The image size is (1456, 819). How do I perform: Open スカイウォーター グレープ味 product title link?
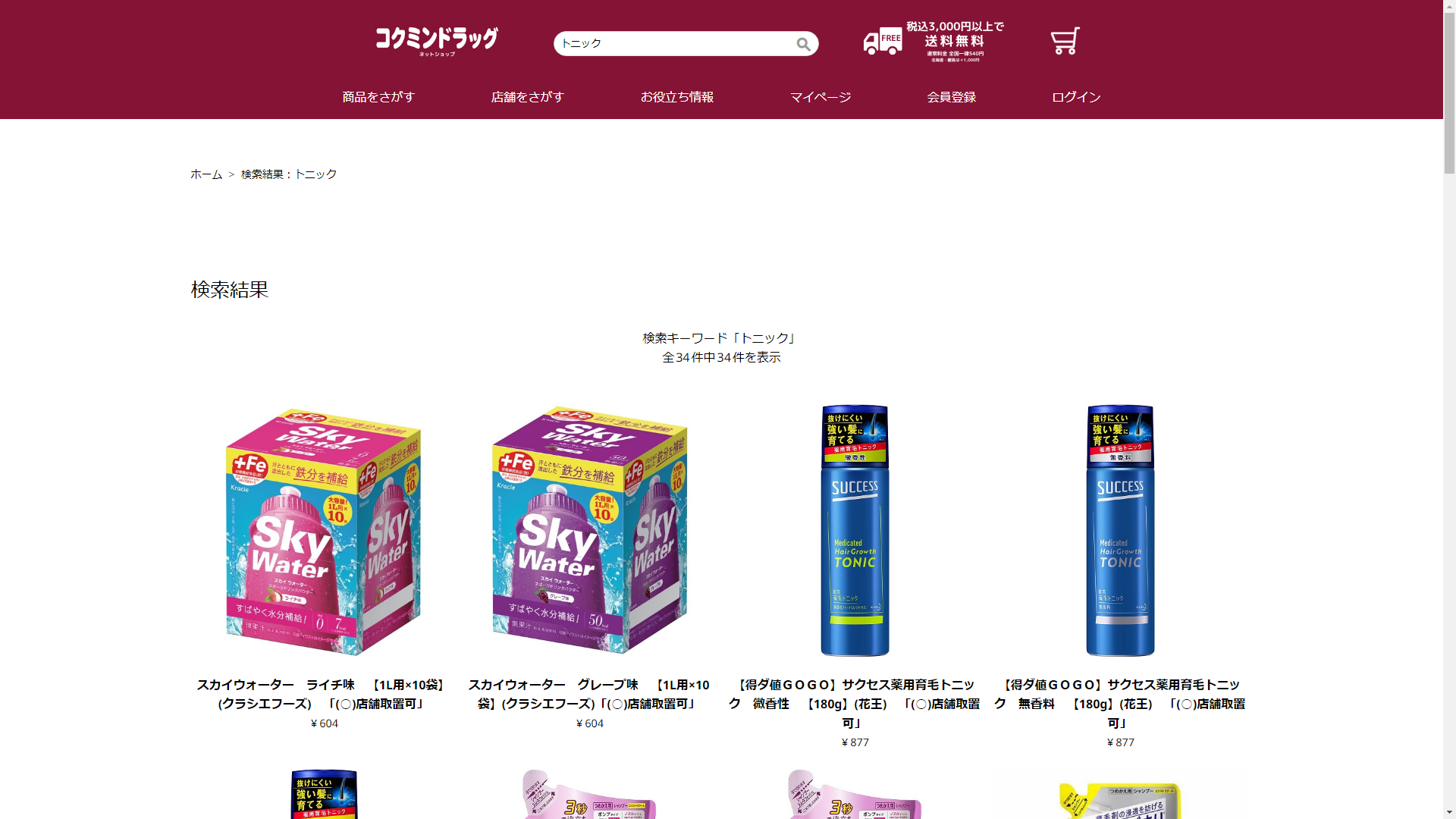[590, 694]
